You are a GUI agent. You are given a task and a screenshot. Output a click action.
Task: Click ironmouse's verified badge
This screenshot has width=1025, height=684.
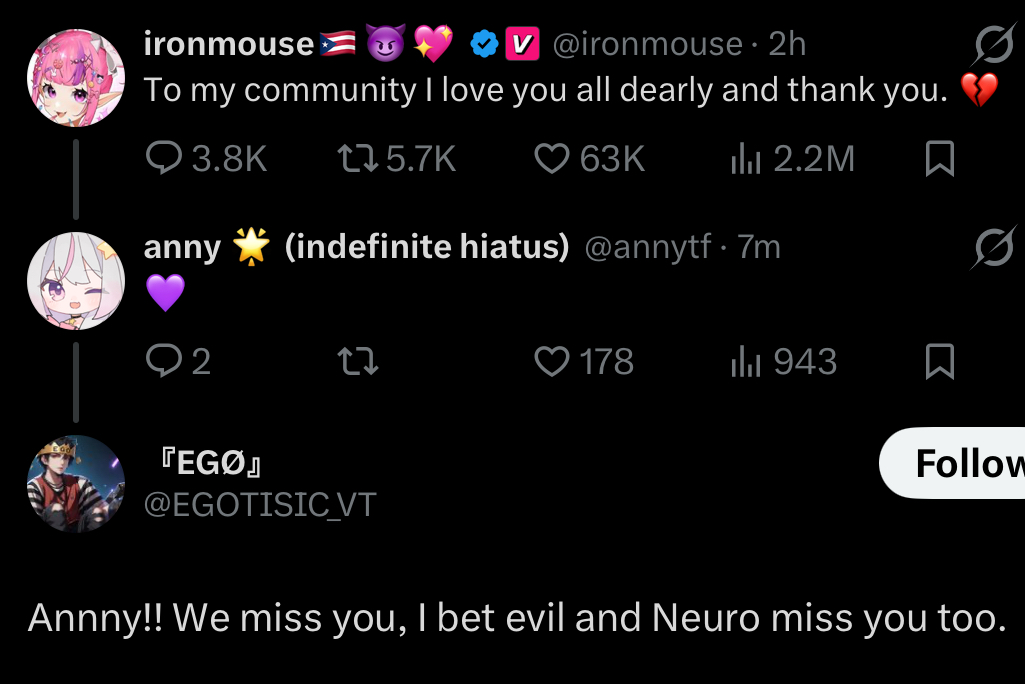[x=485, y=44]
